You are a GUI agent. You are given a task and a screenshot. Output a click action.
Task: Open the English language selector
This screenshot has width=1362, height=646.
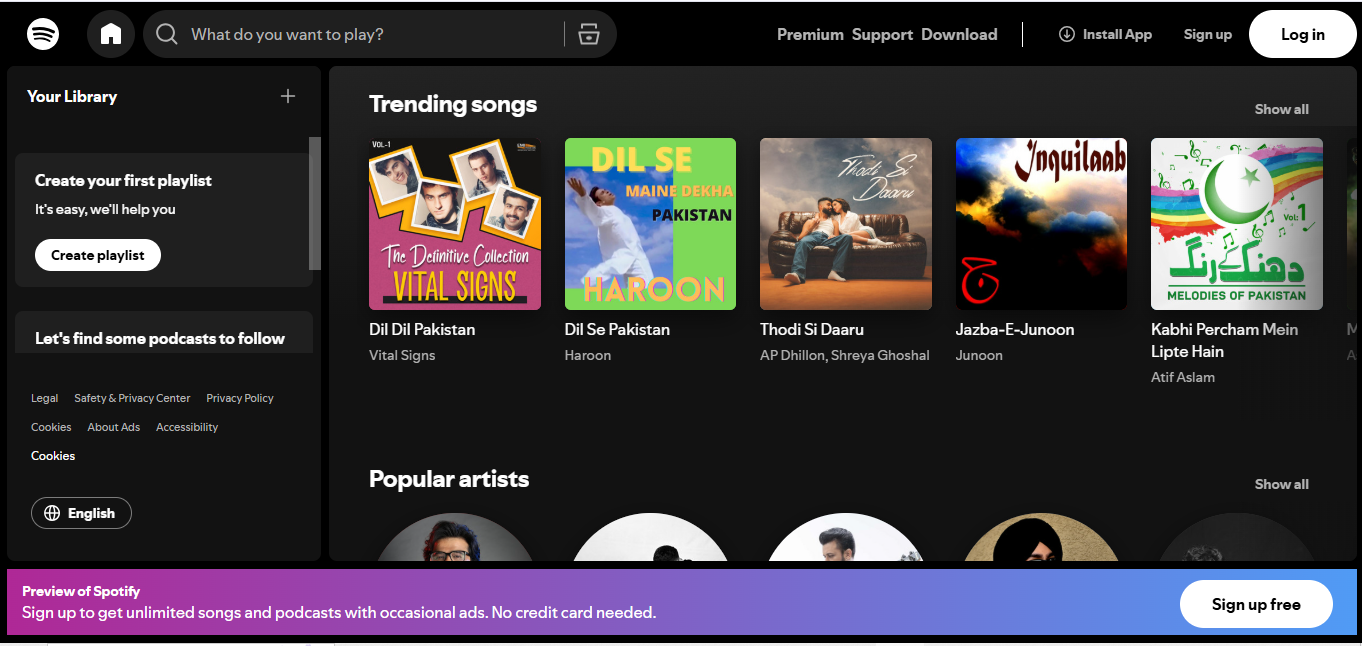81,513
